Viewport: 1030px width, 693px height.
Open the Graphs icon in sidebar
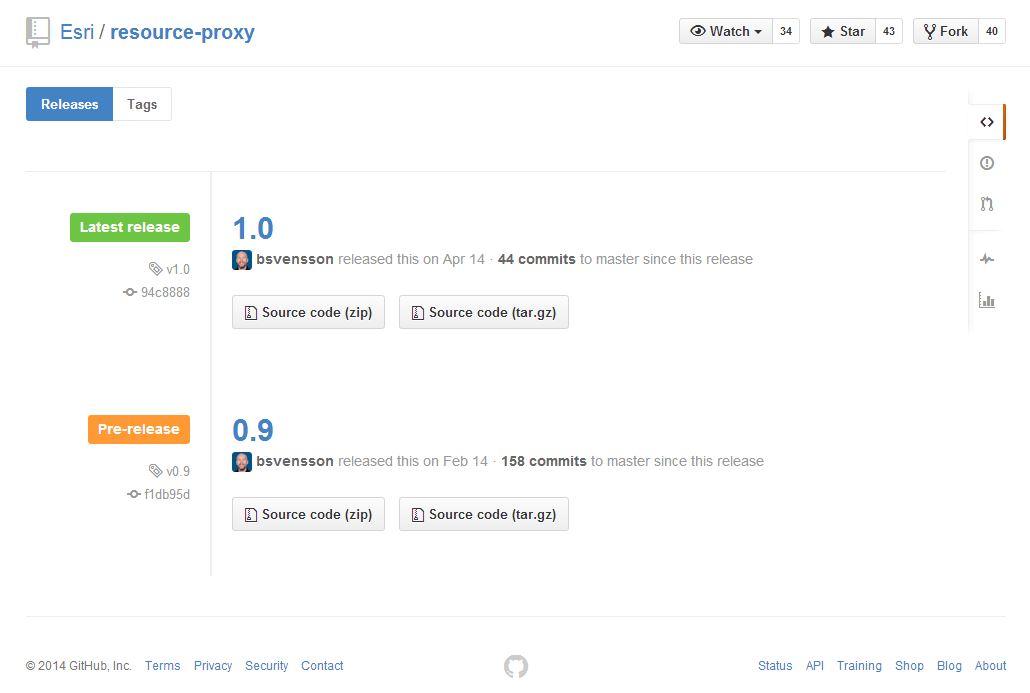(x=987, y=300)
